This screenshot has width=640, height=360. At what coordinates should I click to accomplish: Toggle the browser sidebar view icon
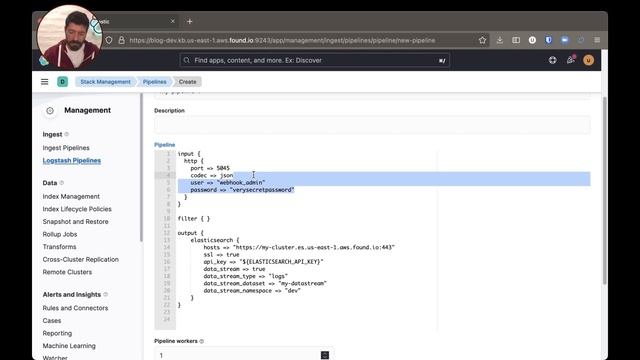click(516, 40)
